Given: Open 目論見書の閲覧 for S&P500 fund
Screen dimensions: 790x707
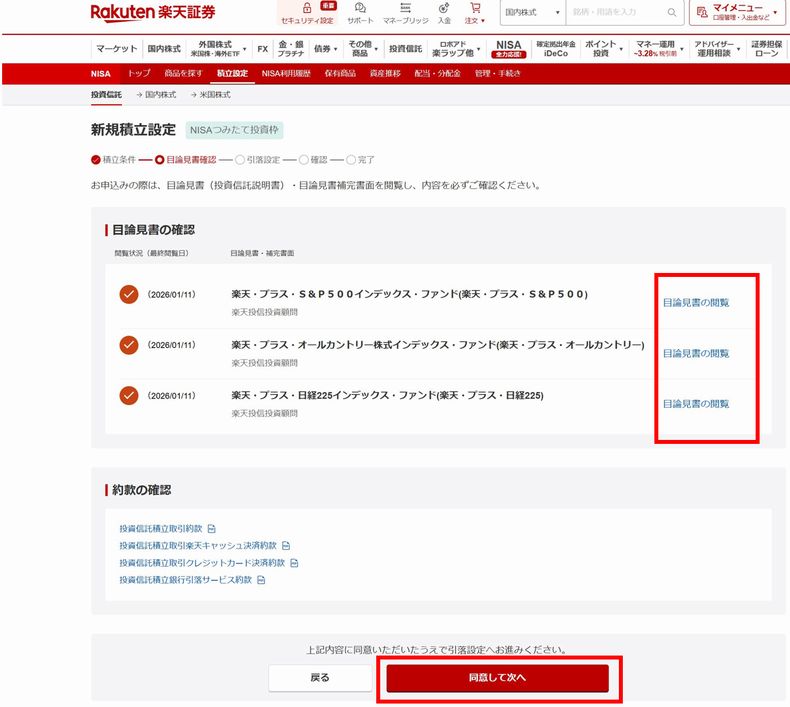Looking at the screenshot, I should click(696, 302).
